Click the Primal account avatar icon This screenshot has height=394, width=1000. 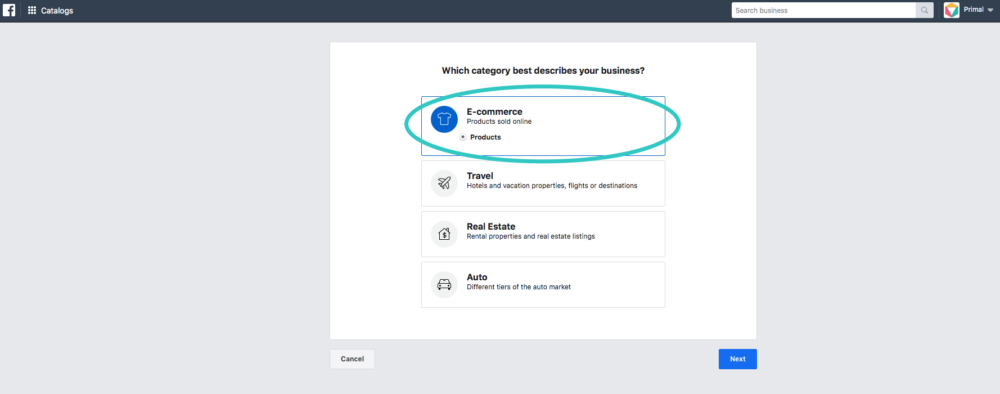click(952, 10)
